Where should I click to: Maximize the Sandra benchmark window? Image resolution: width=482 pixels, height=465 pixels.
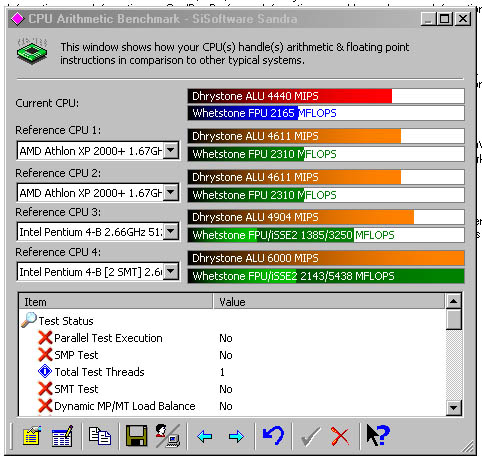(444, 19)
